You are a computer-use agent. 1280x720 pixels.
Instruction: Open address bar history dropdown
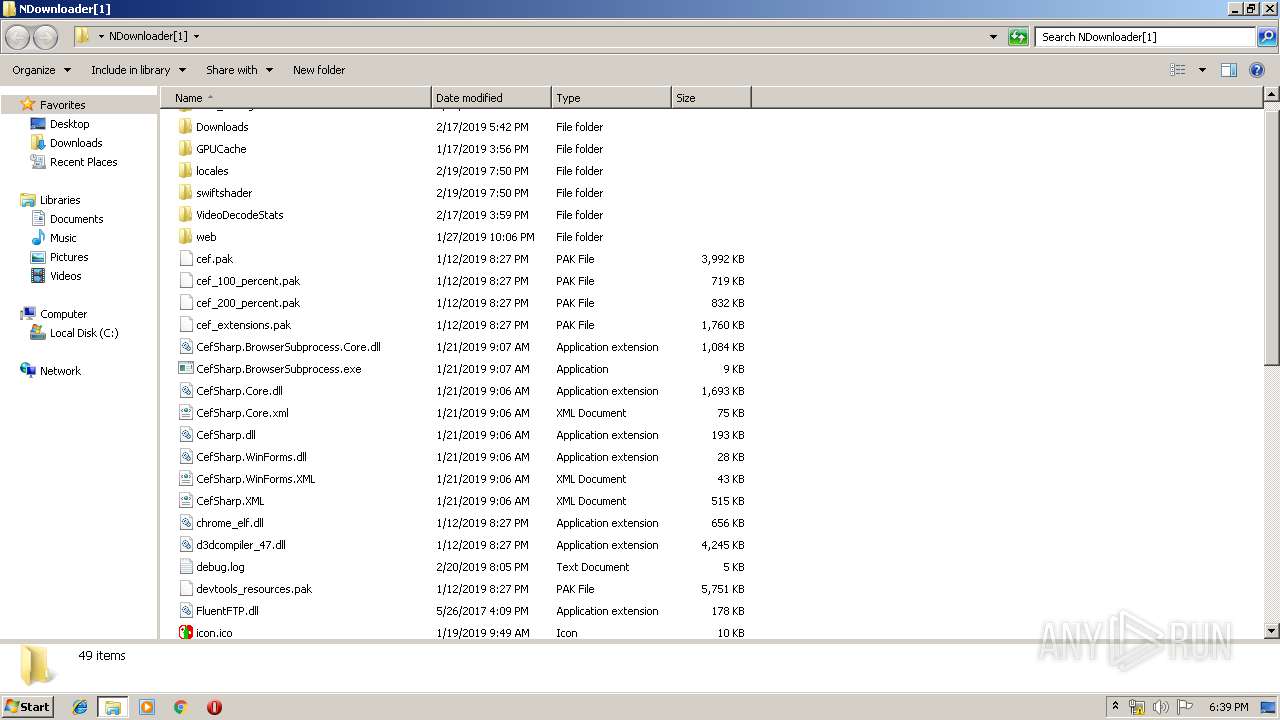coord(993,37)
